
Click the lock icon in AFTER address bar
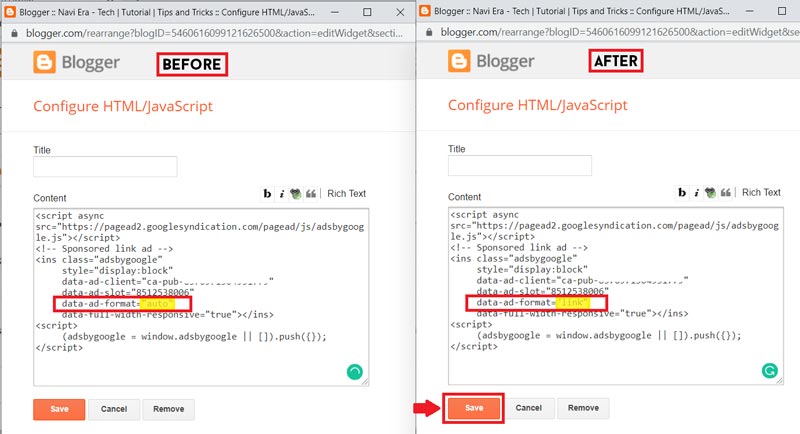click(429, 32)
